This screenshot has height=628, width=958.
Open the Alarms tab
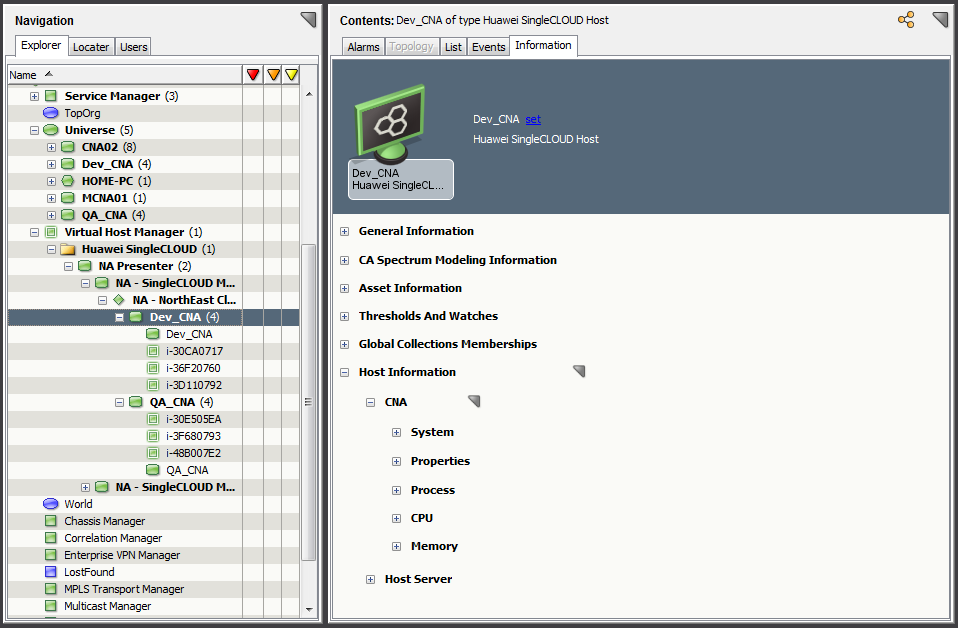pos(364,47)
